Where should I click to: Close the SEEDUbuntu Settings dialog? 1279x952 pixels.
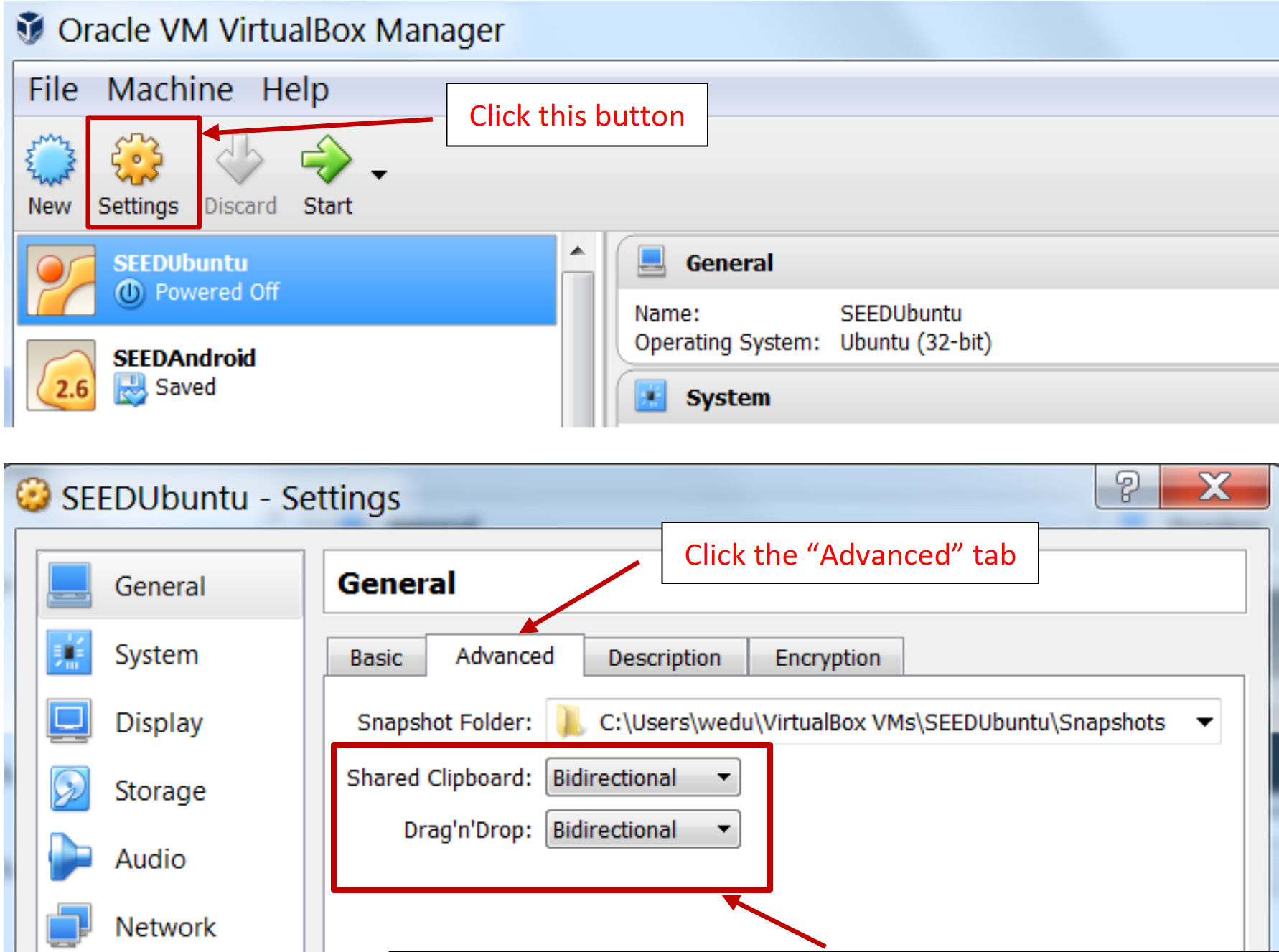pyautogui.click(x=1214, y=486)
